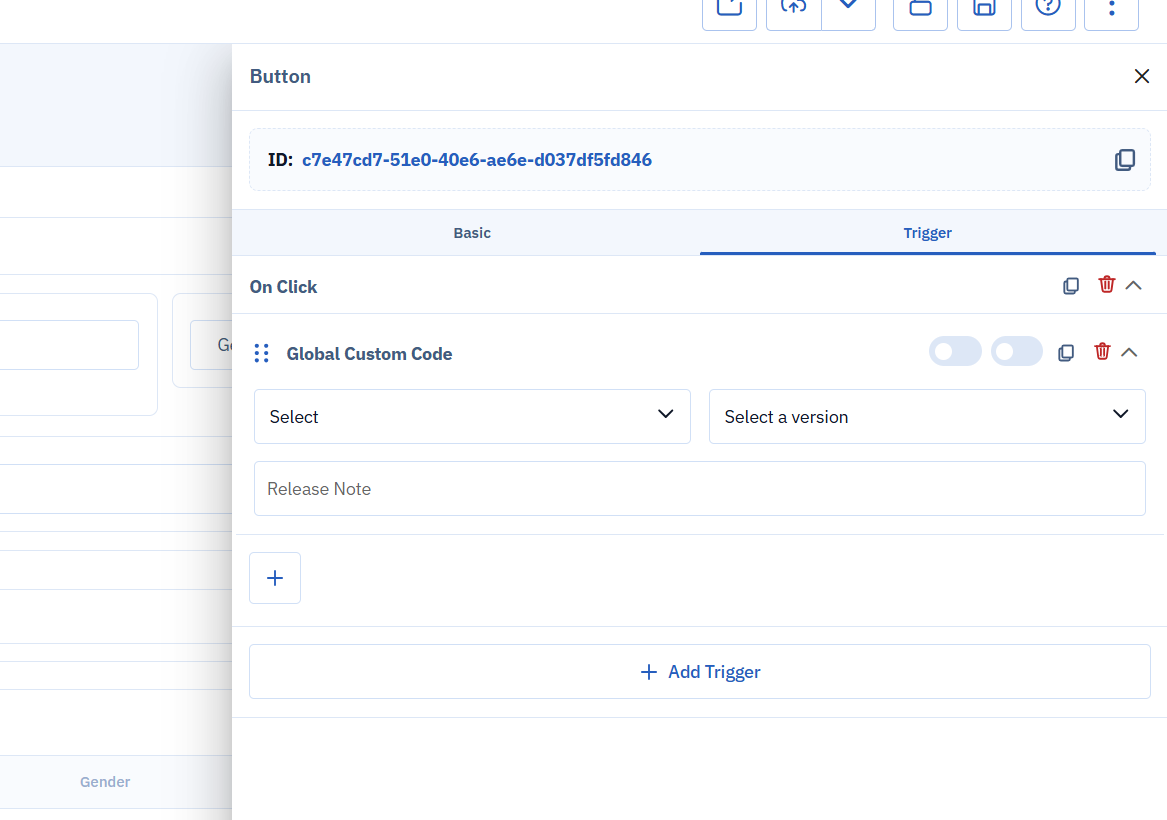Toggle the second switch on Global Custom Code
The width and height of the screenshot is (1167, 820).
pos(1016,352)
